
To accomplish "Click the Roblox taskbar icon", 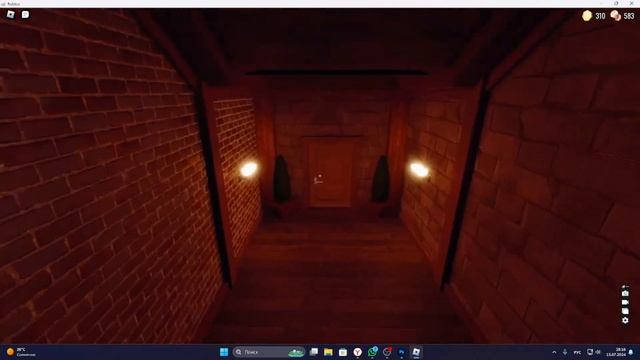I will point(416,352).
